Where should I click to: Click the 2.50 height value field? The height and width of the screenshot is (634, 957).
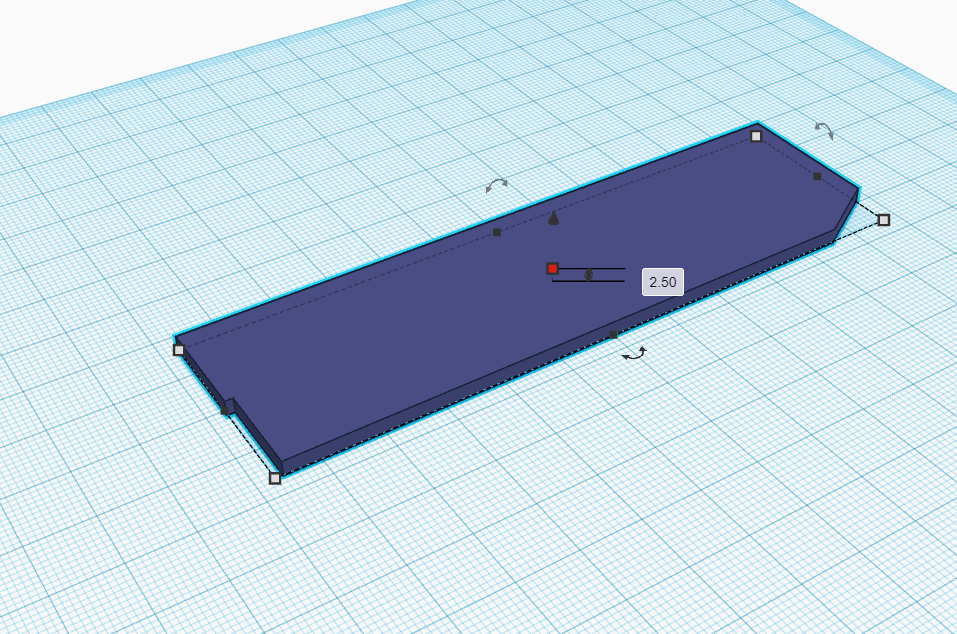(661, 282)
